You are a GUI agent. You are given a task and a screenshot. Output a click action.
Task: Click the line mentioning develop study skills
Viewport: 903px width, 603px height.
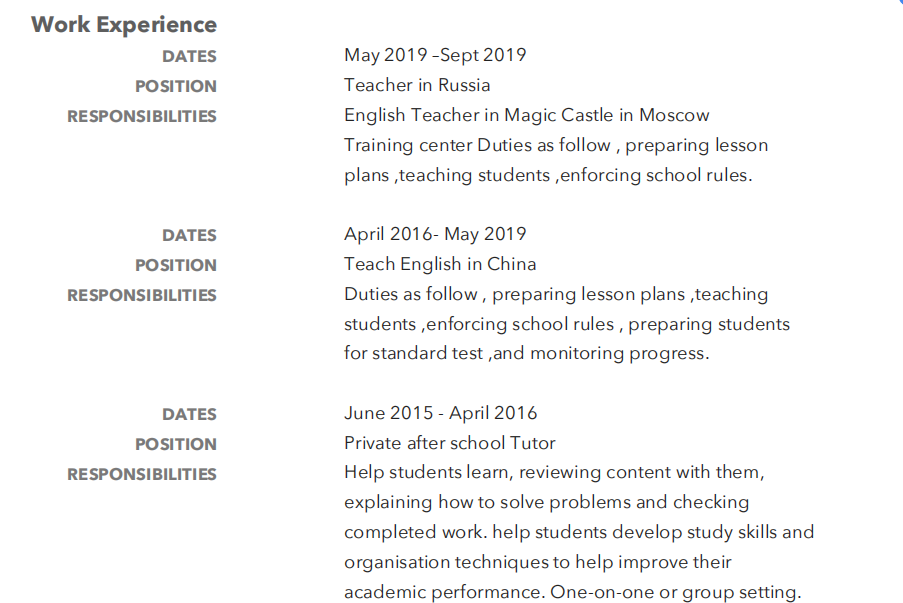(579, 532)
